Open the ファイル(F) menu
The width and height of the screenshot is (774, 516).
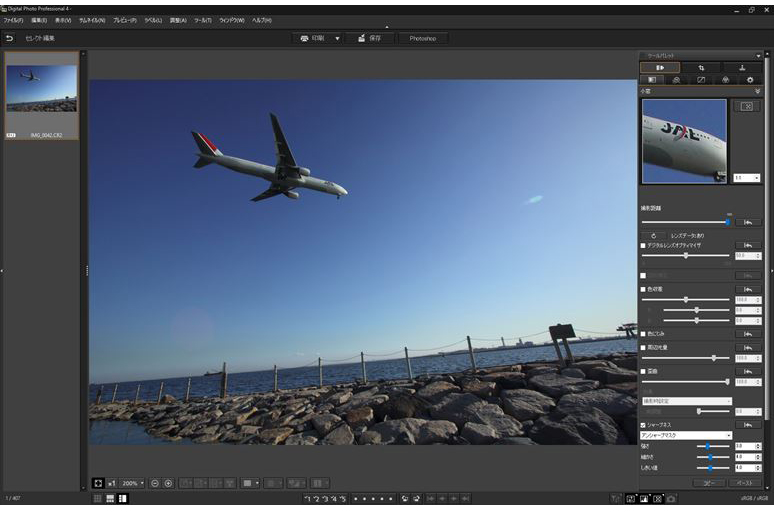tap(13, 20)
